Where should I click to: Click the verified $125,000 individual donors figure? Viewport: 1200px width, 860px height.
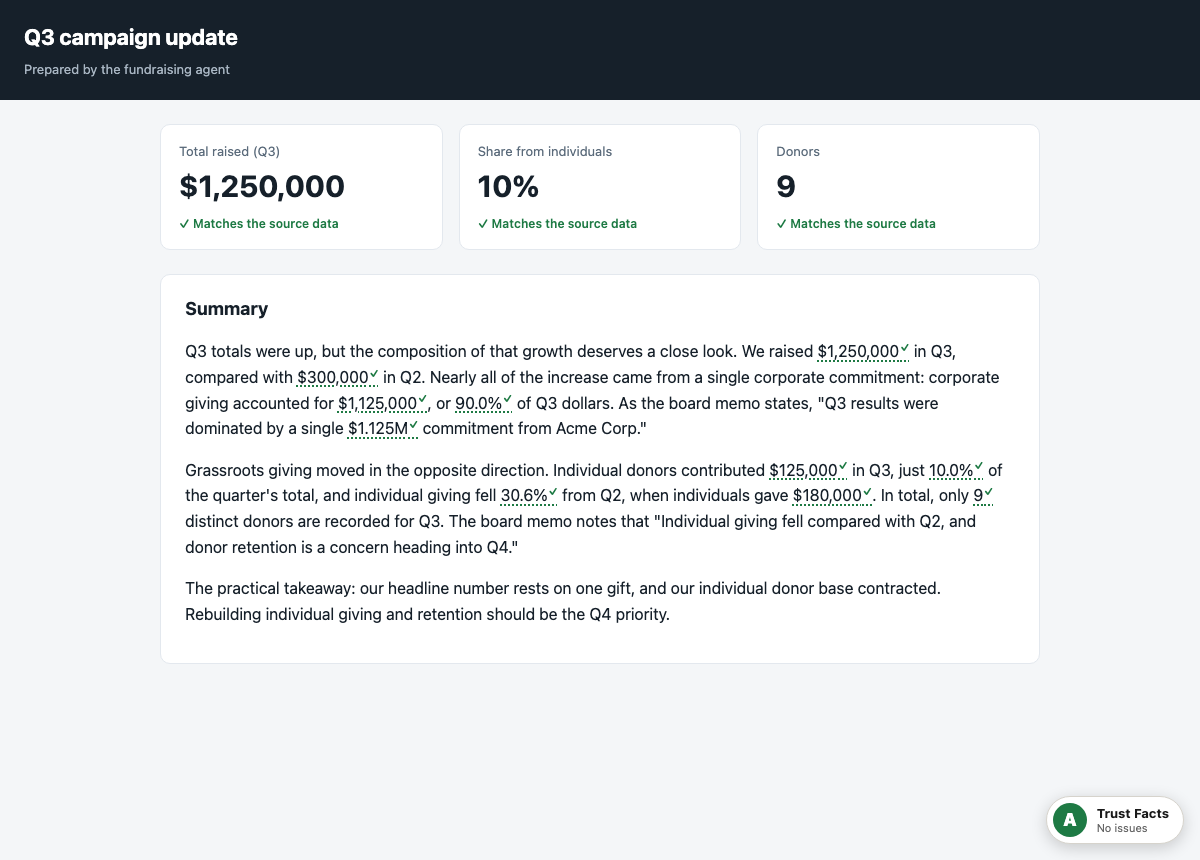pos(809,471)
